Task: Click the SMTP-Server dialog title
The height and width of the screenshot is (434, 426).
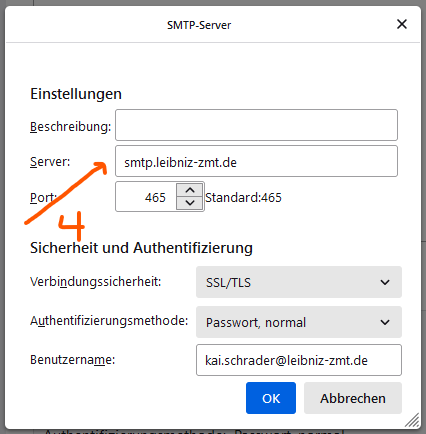Action: [199, 25]
